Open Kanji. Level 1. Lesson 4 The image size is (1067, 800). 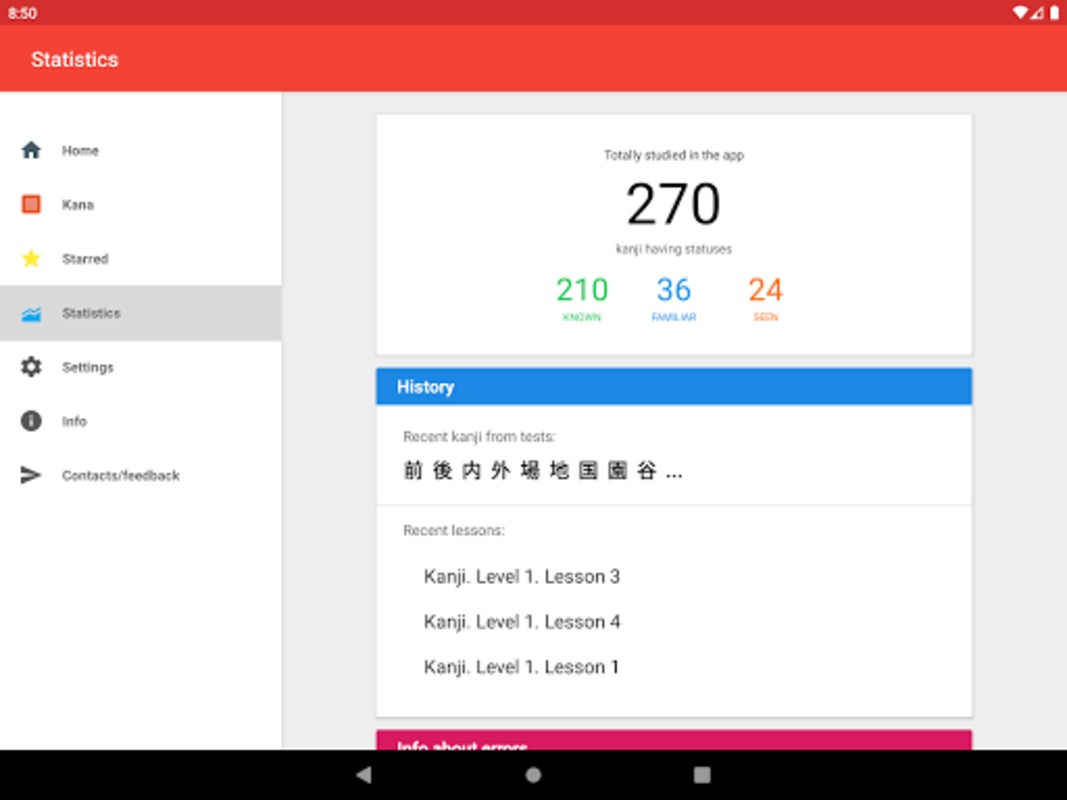point(522,622)
